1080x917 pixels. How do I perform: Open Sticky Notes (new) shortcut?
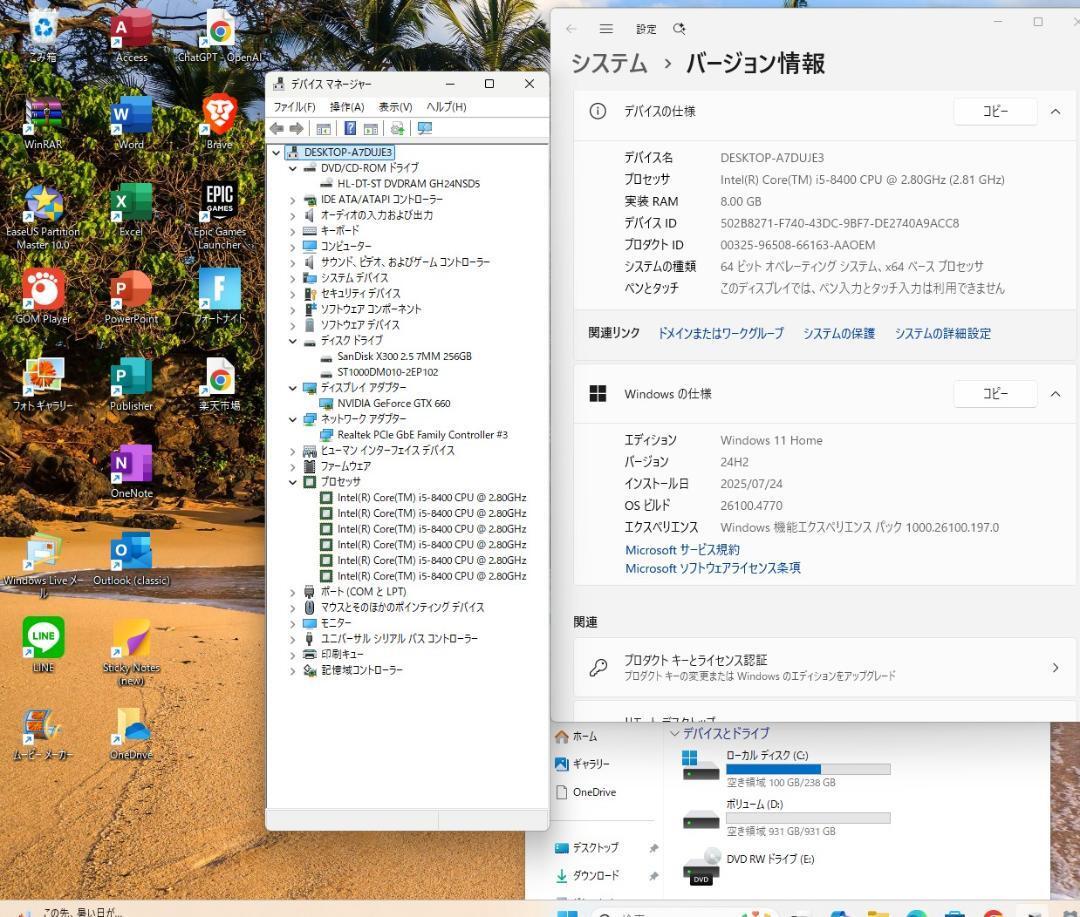pyautogui.click(x=131, y=652)
